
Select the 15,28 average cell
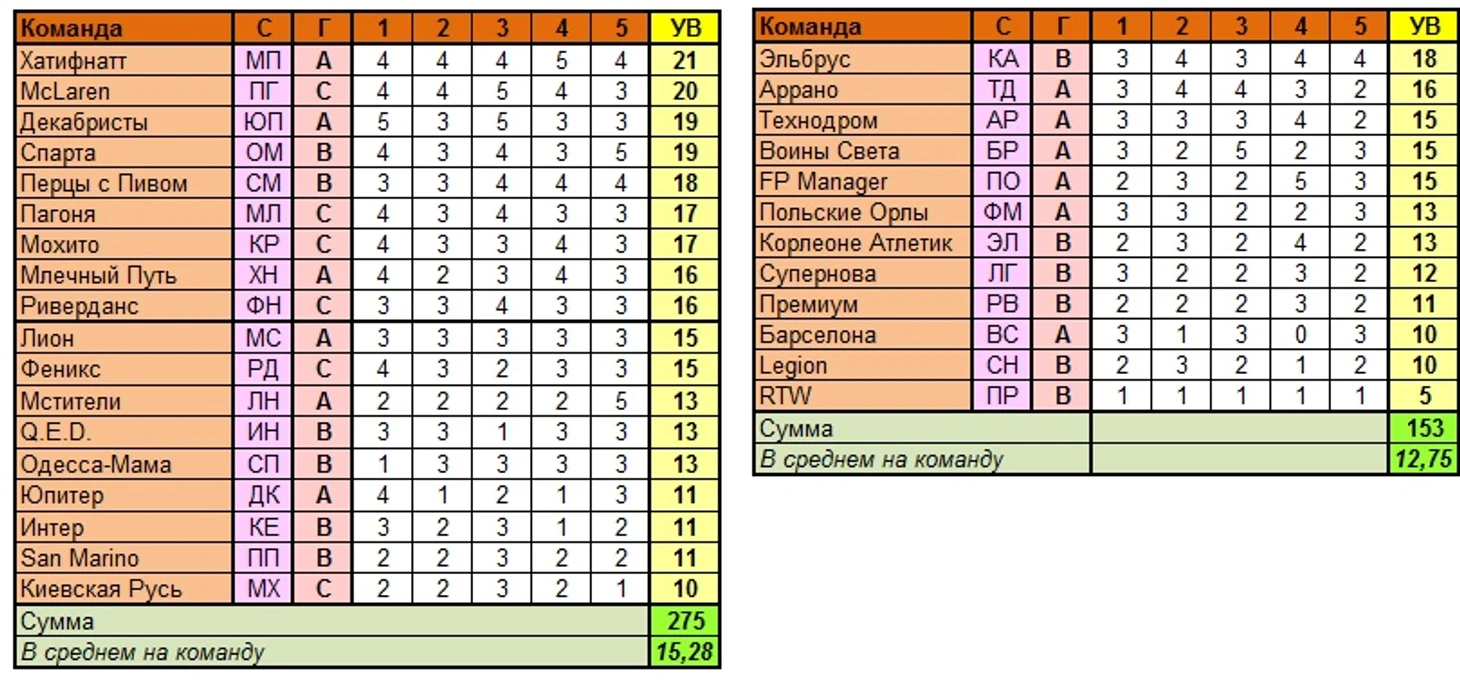click(x=685, y=652)
